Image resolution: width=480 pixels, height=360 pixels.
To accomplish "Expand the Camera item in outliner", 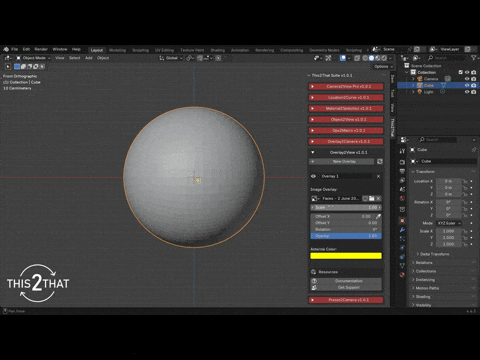I will coord(413,79).
